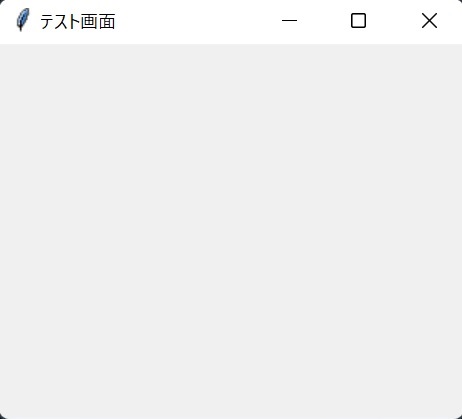
Task: Focus window by clicking title bar blank area
Action: point(185,21)
